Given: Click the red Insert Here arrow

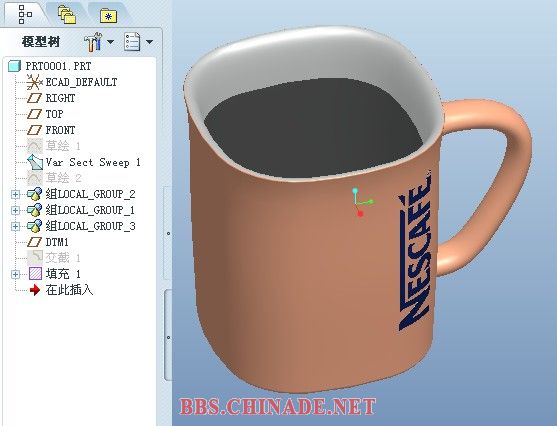Looking at the screenshot, I should pyautogui.click(x=35, y=290).
